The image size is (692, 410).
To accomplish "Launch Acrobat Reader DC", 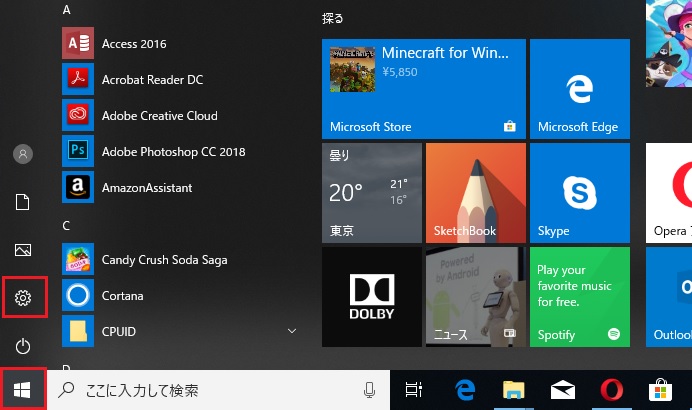I will pos(181,79).
